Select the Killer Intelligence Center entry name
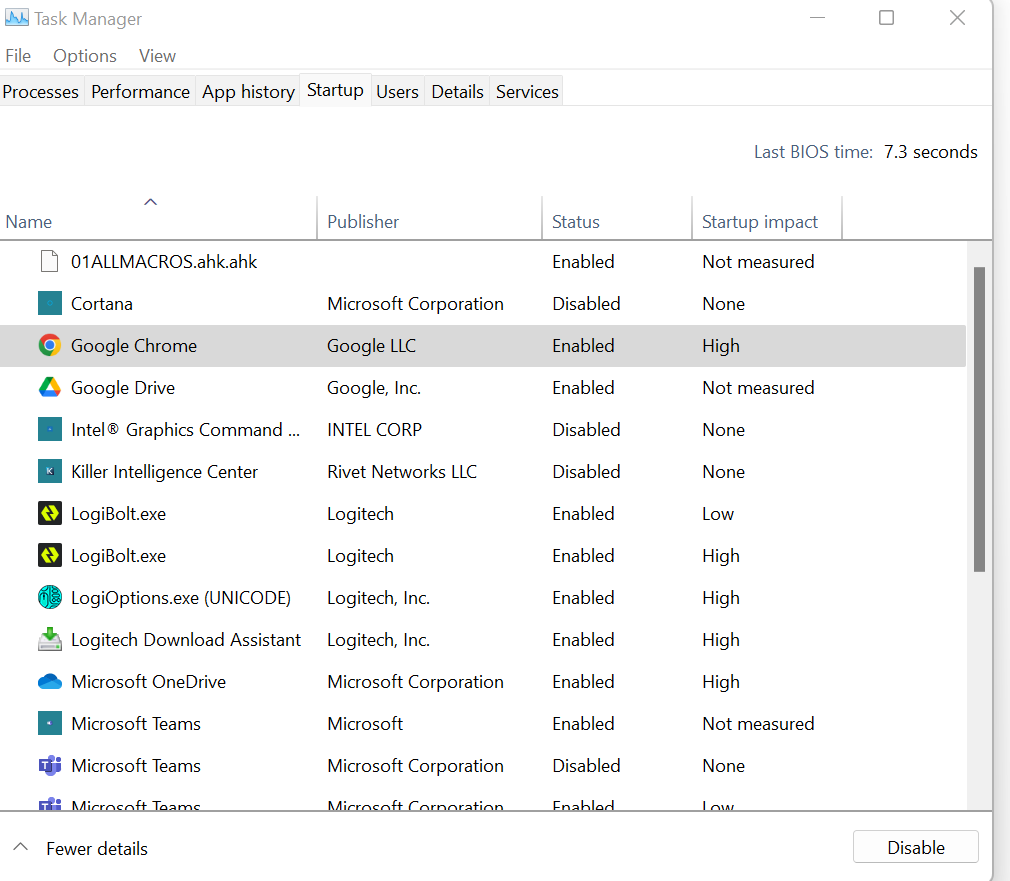This screenshot has height=881, width=1010. tap(164, 471)
